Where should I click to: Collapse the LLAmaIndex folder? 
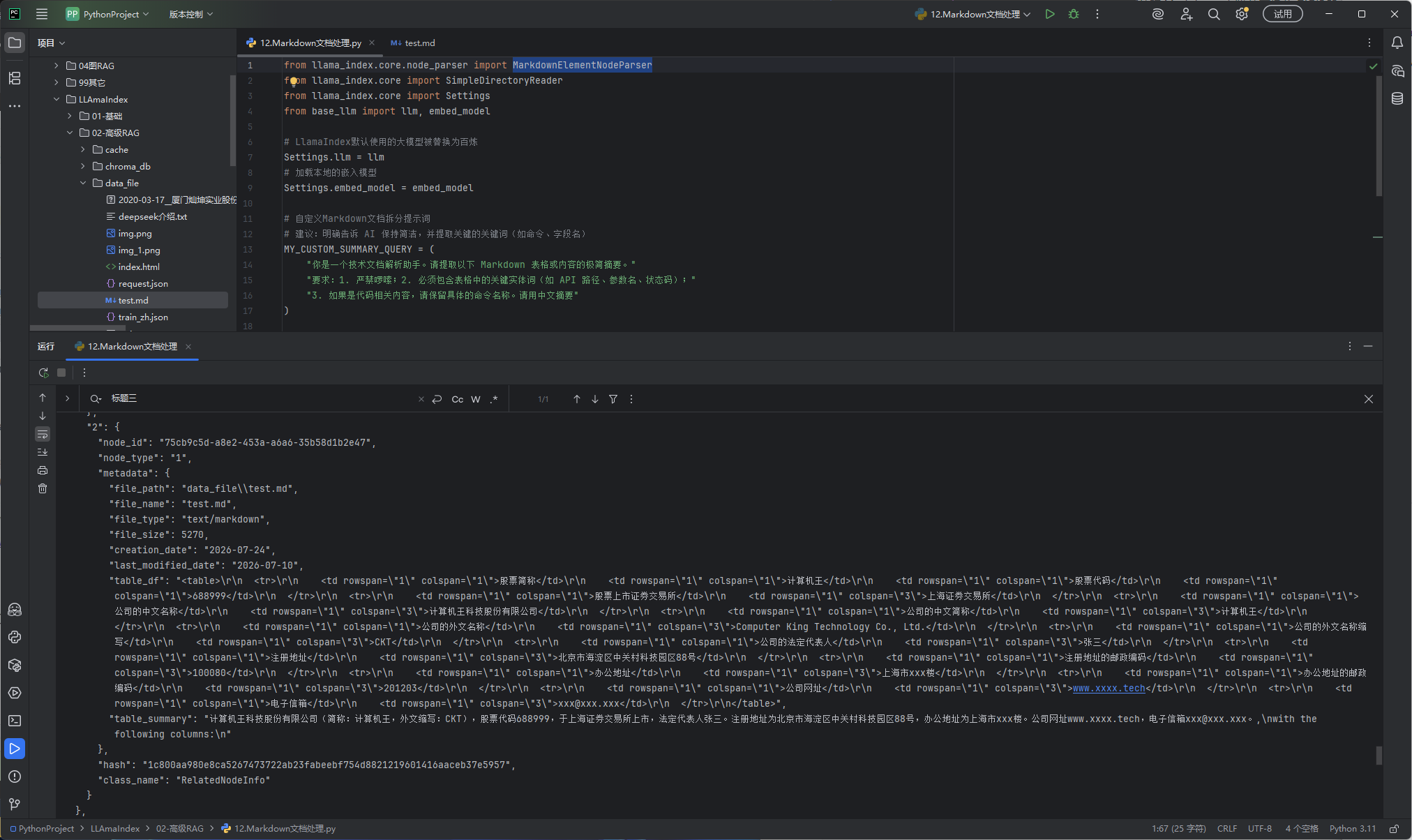(57, 99)
